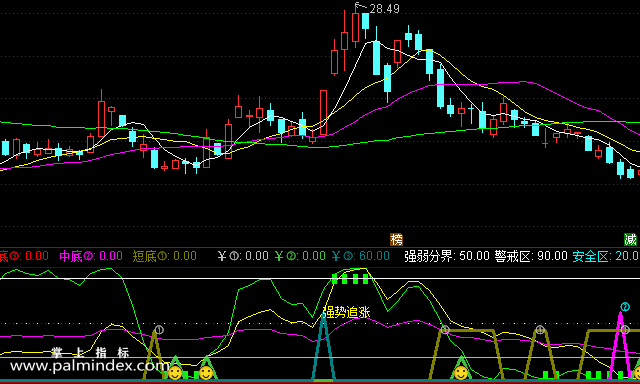Select the magenta 中底② value label

91,256
